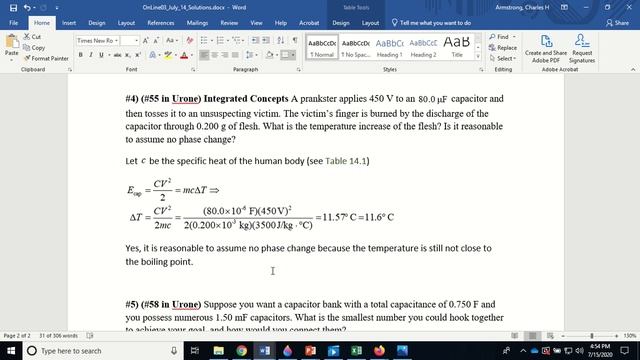The image size is (640, 360).
Task: Justify the paragraph text
Action: [235, 55]
